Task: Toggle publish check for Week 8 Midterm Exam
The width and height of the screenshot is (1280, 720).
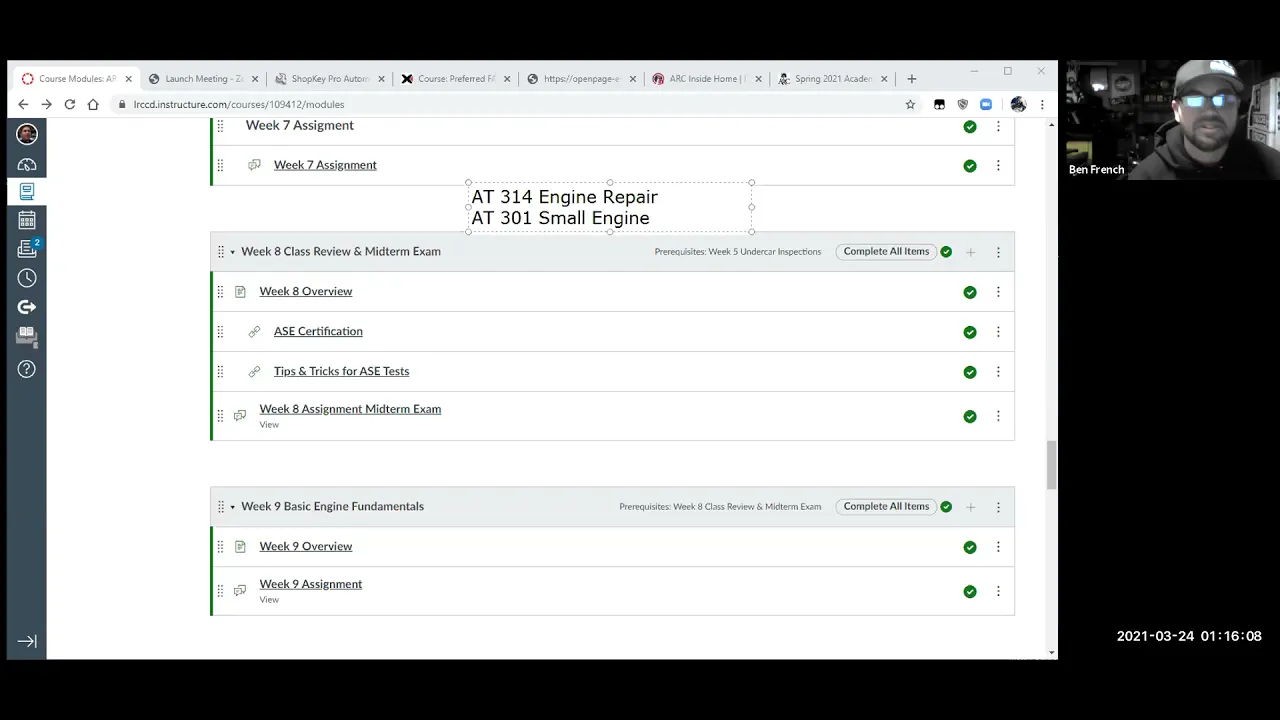Action: pos(970,416)
